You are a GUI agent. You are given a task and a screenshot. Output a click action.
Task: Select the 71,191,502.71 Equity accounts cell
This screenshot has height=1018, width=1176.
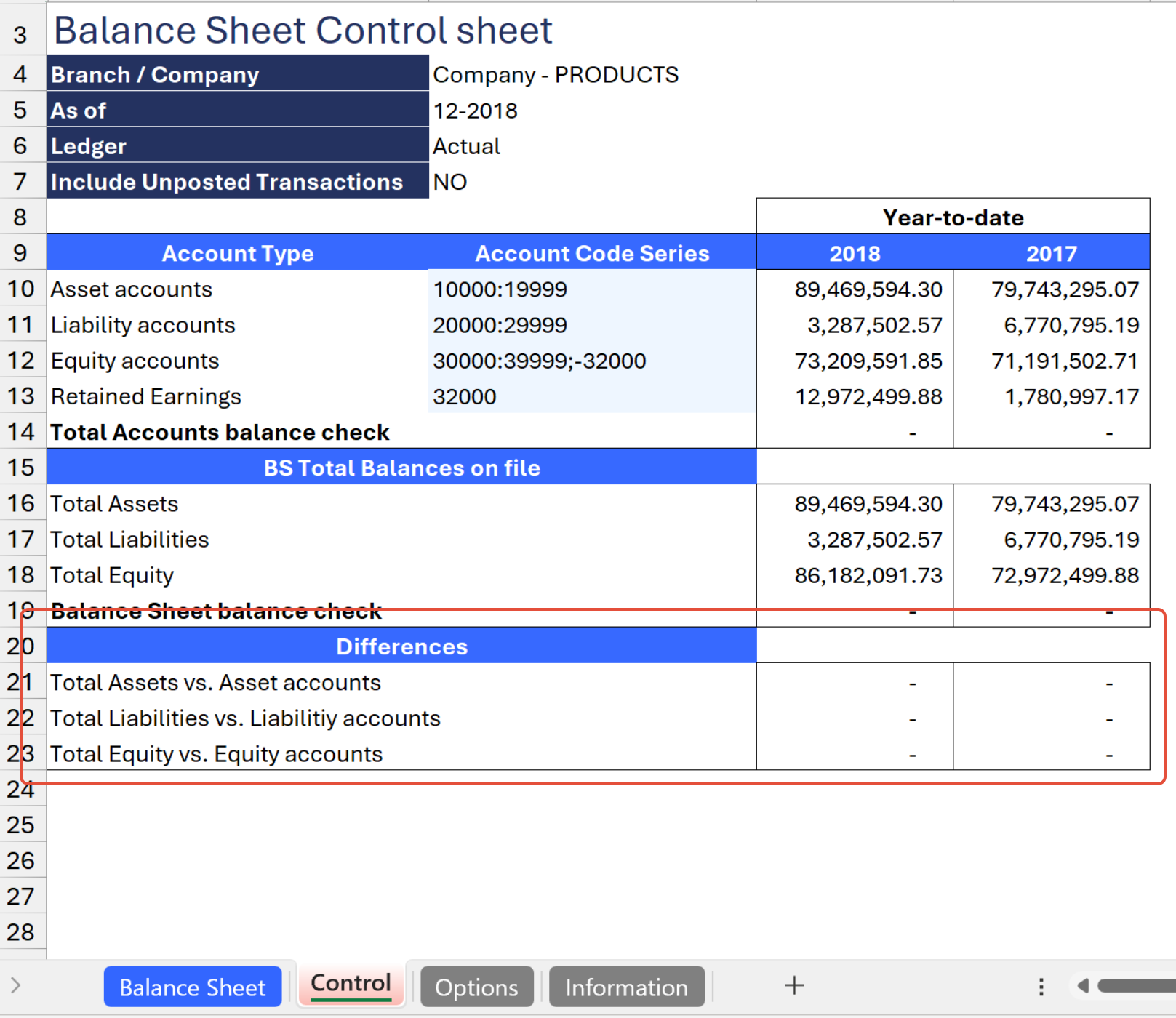pyautogui.click(x=1052, y=360)
